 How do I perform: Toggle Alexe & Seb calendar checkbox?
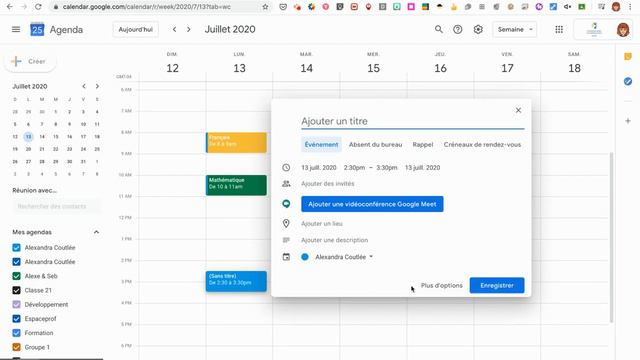click(16, 276)
